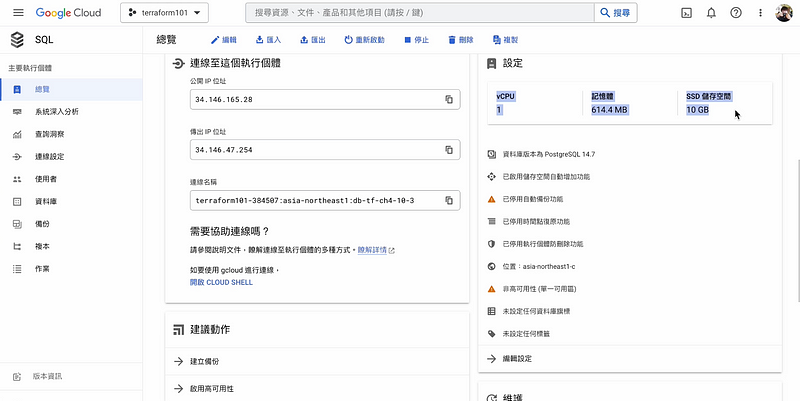The width and height of the screenshot is (800, 401).
Task: Click the database flags table icon
Action: click(x=491, y=311)
